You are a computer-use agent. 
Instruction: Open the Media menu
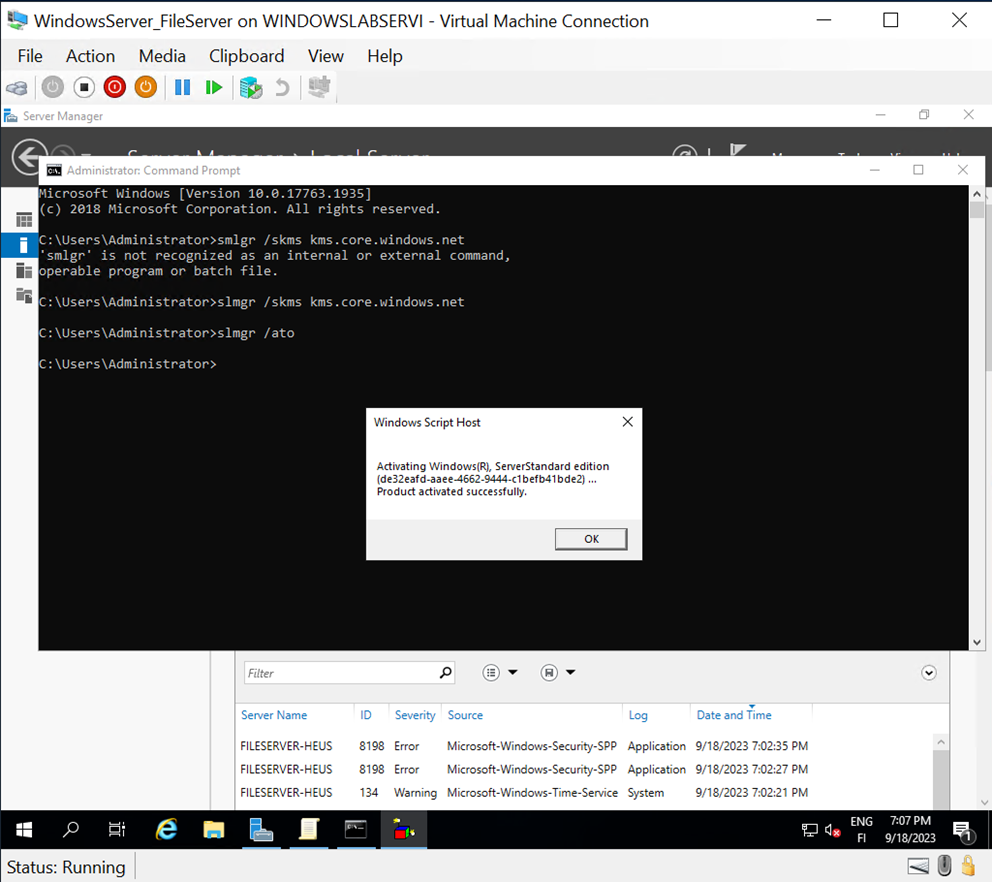(x=162, y=56)
